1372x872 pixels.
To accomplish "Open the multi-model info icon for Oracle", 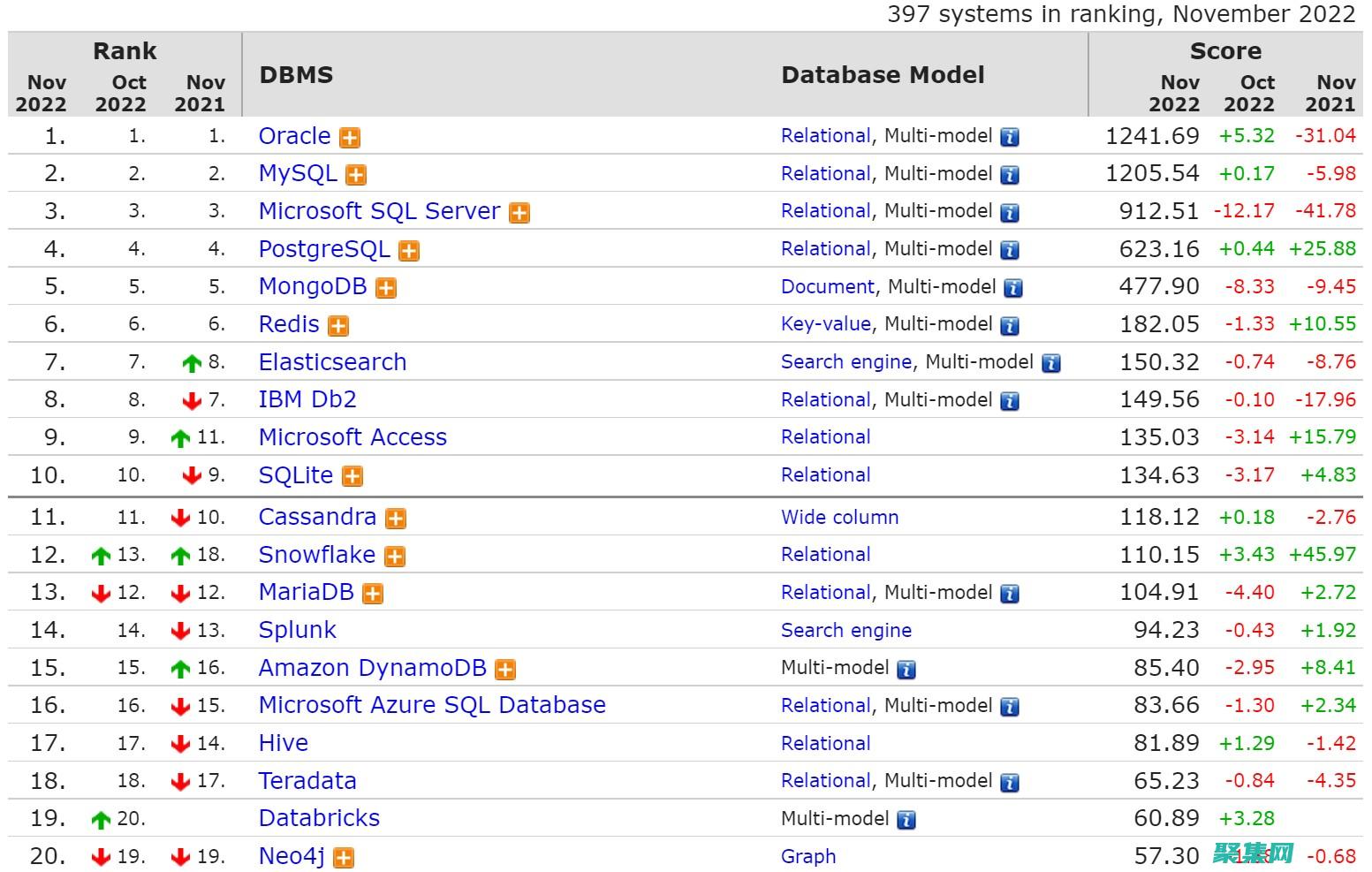I will (1008, 136).
